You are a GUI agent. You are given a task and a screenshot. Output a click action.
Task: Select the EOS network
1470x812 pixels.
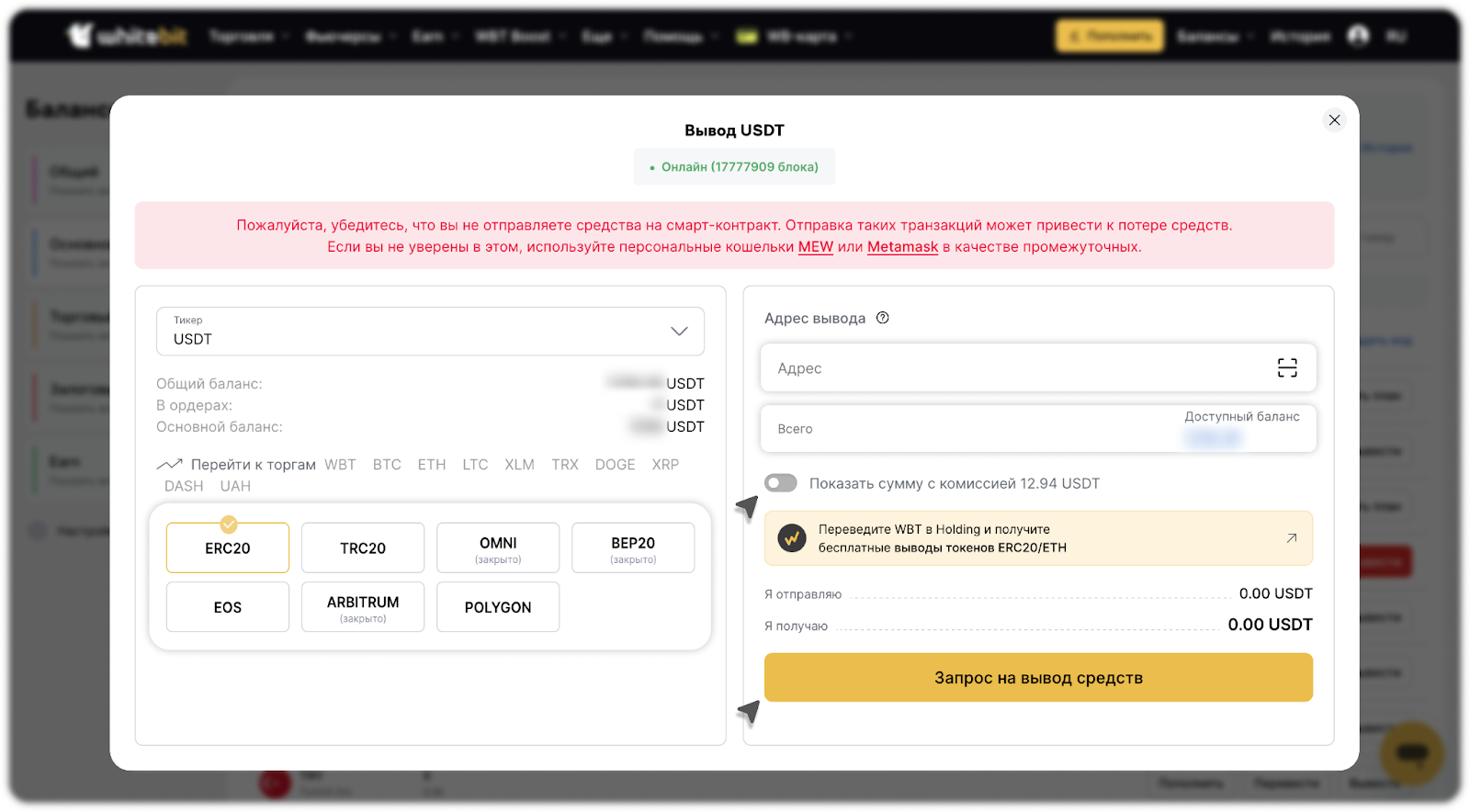(228, 607)
